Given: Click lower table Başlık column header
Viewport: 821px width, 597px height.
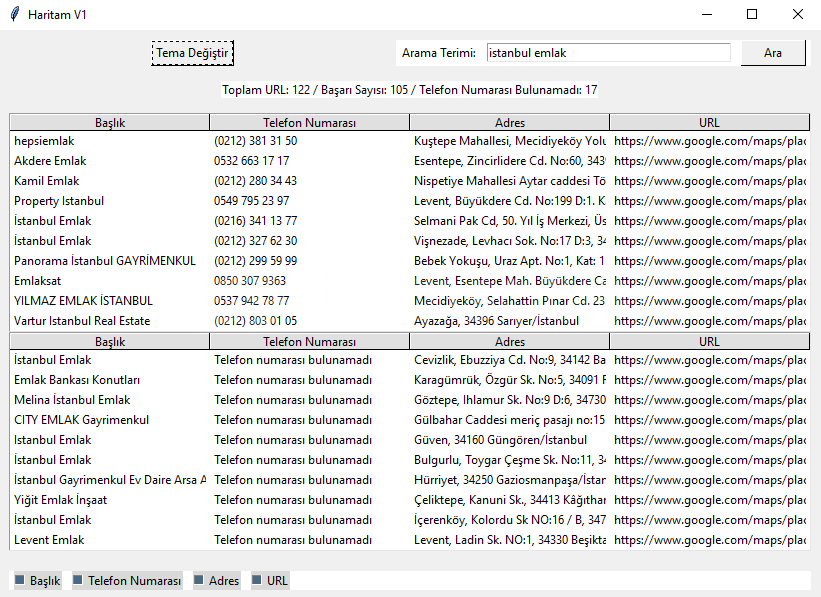Looking at the screenshot, I should coord(109,341).
